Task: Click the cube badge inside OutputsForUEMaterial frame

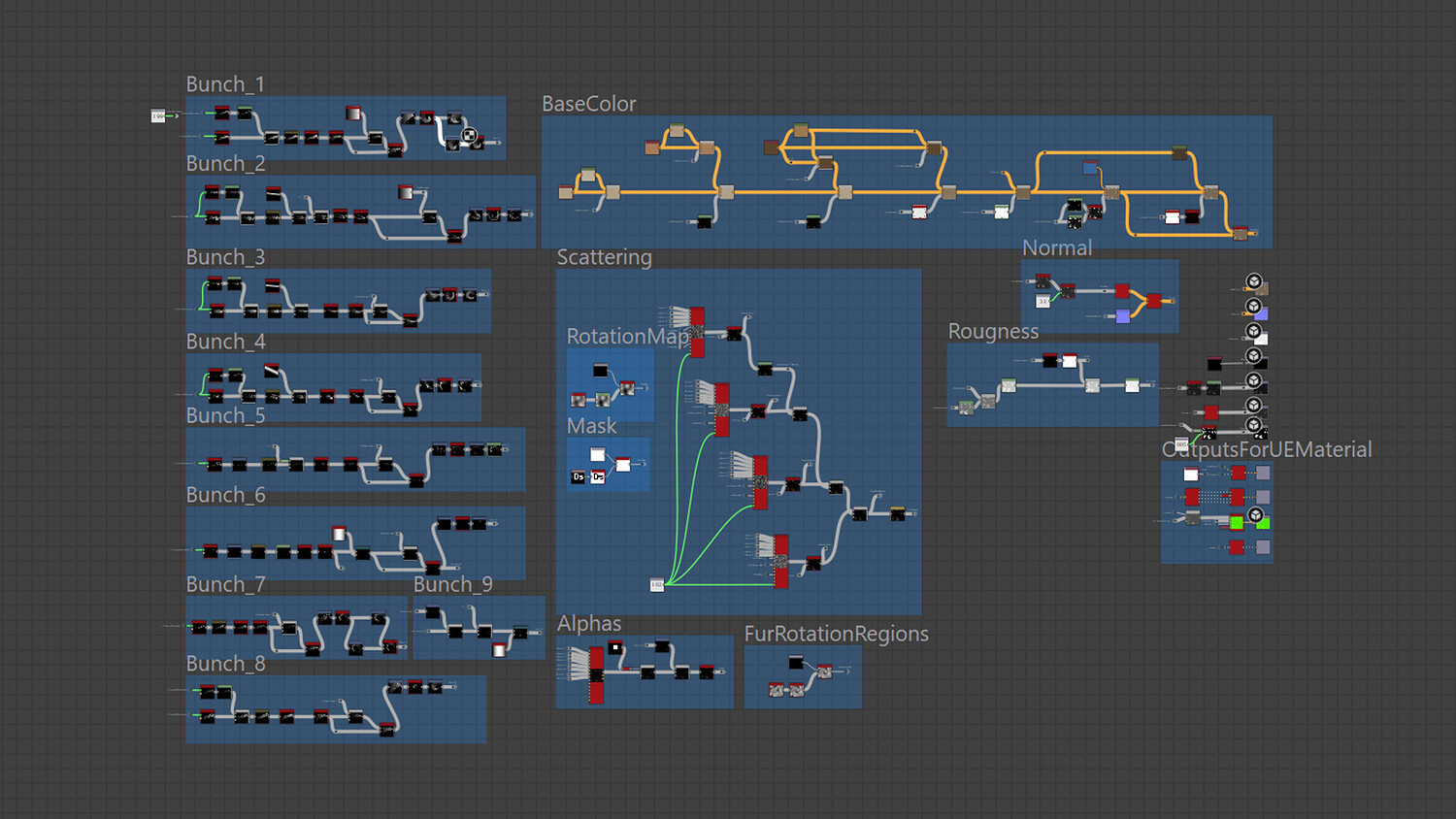Action: coord(1256,515)
